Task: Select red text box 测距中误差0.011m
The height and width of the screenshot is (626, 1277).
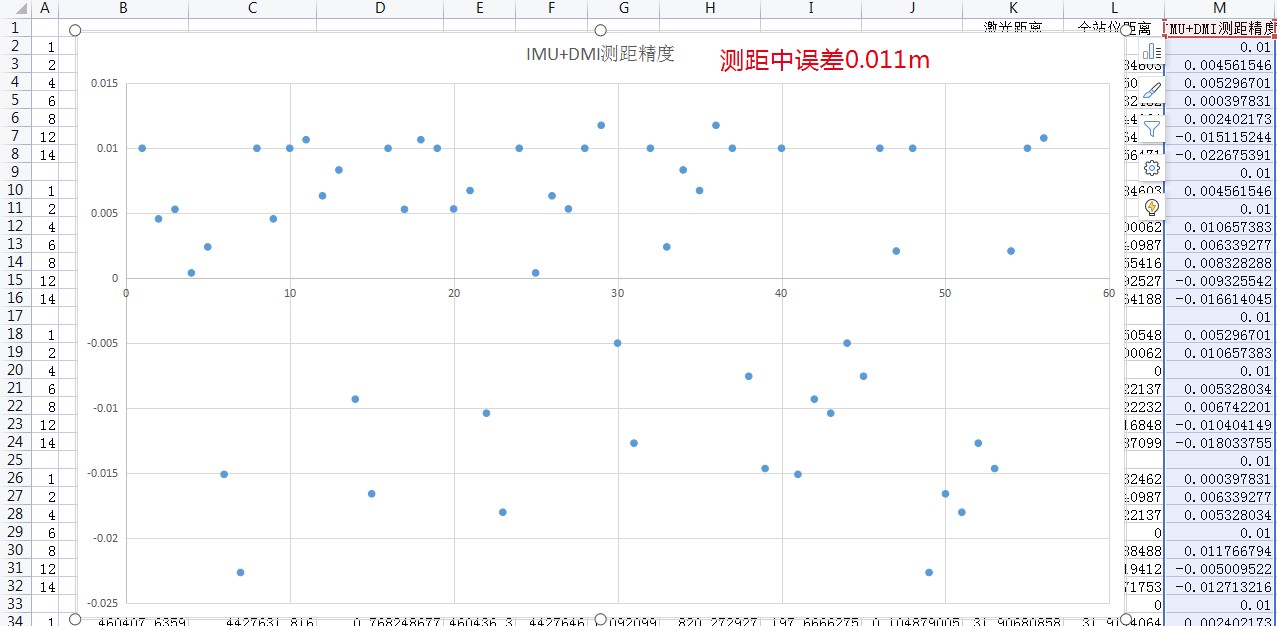Action: [x=824, y=60]
